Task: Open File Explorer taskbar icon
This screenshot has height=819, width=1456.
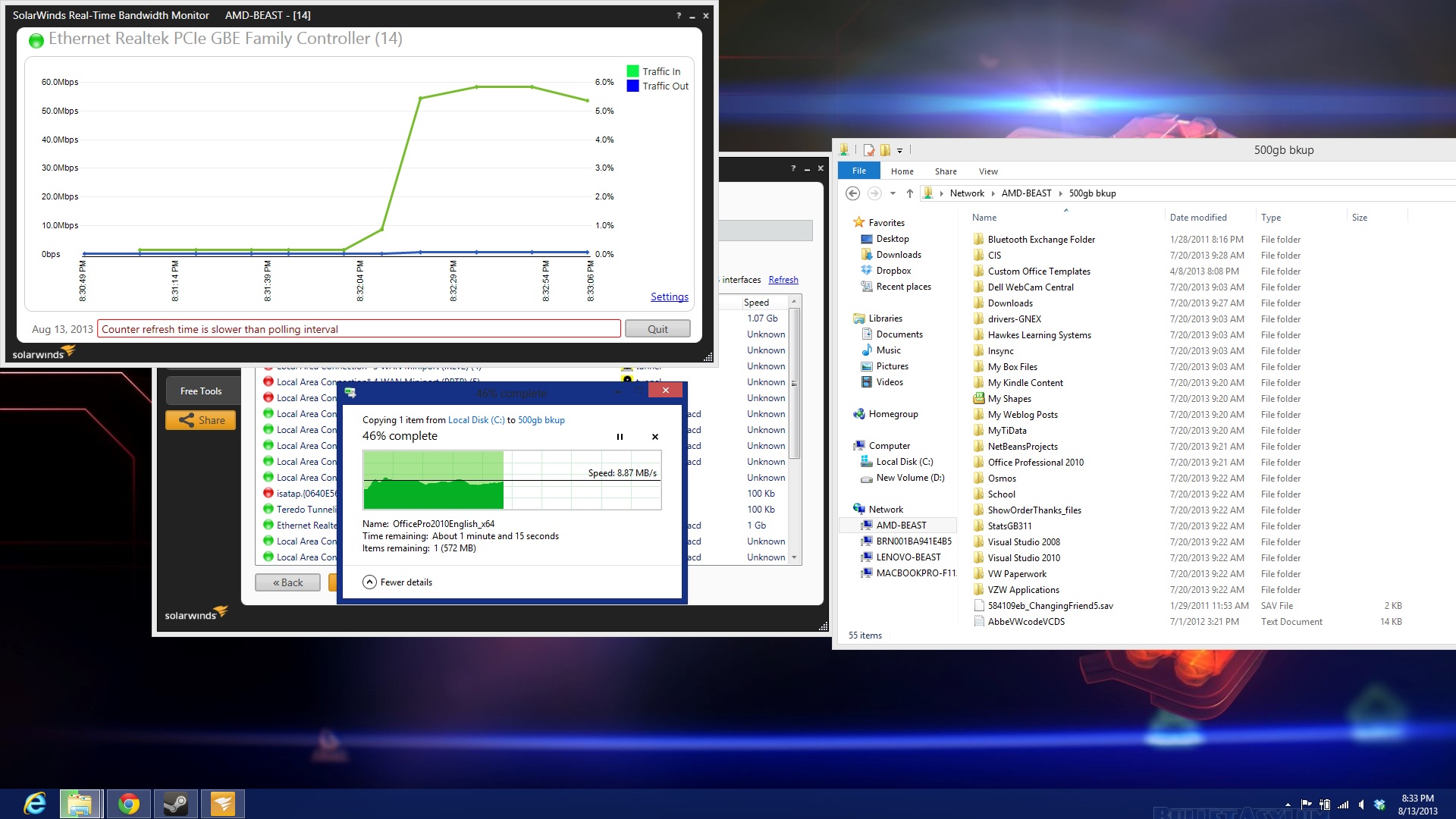Action: 80,803
